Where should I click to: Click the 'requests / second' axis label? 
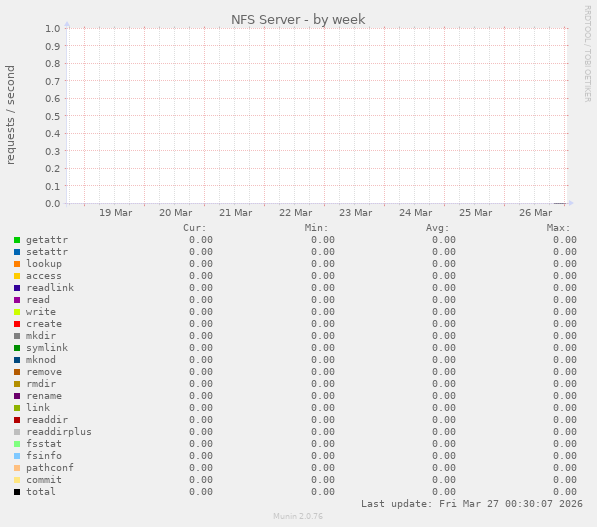tap(10, 115)
